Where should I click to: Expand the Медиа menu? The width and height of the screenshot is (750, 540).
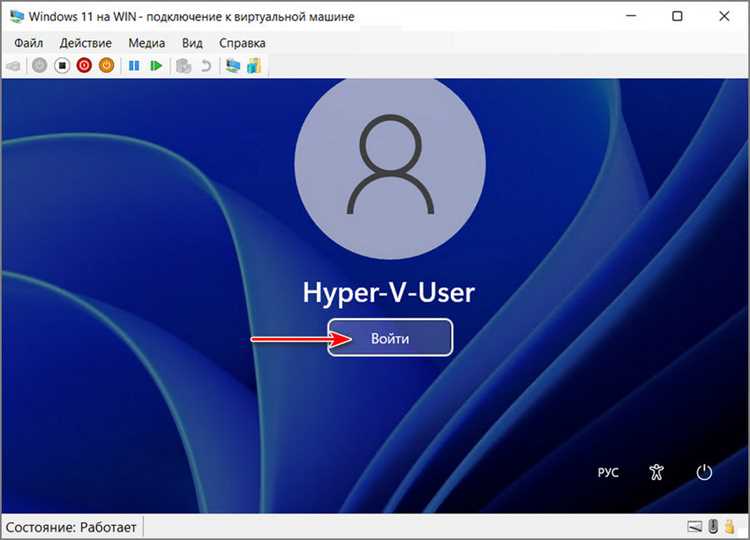(146, 43)
